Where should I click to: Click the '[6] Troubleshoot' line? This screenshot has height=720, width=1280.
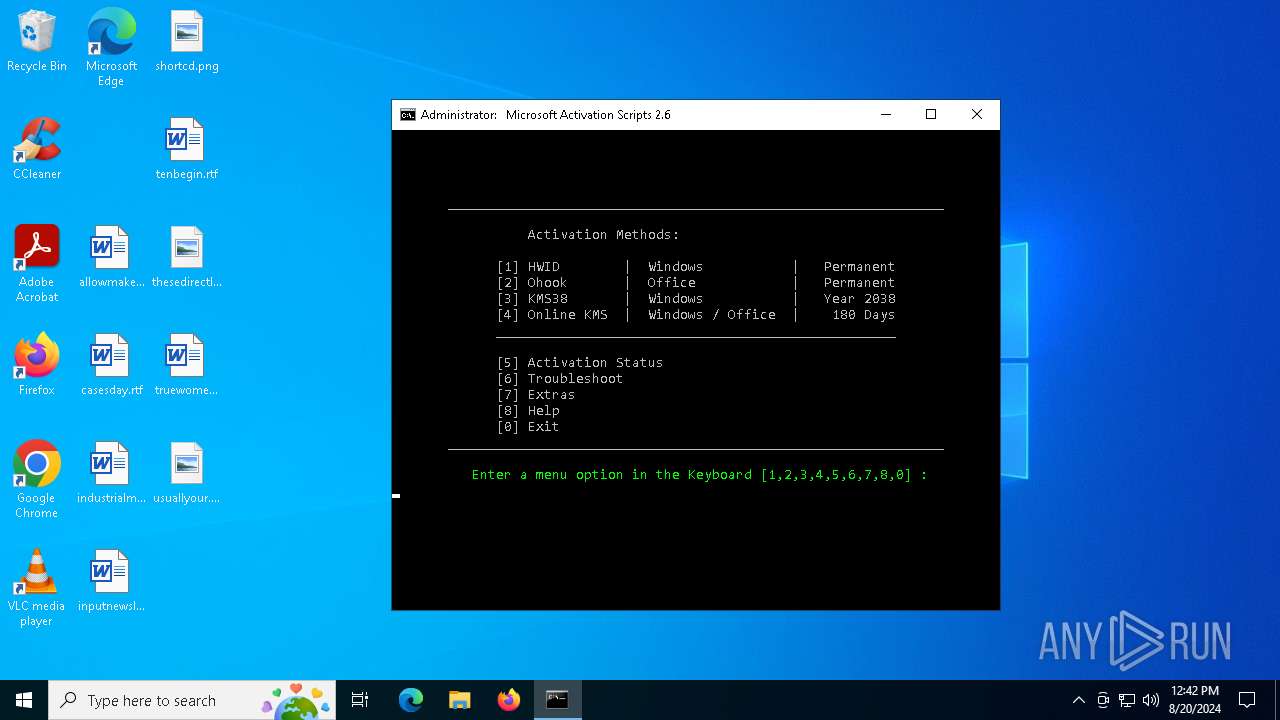560,379
